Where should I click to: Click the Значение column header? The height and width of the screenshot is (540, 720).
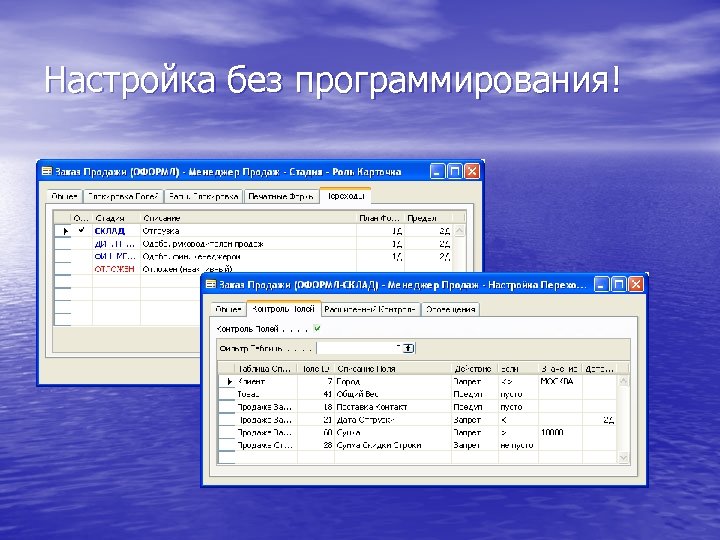560,368
